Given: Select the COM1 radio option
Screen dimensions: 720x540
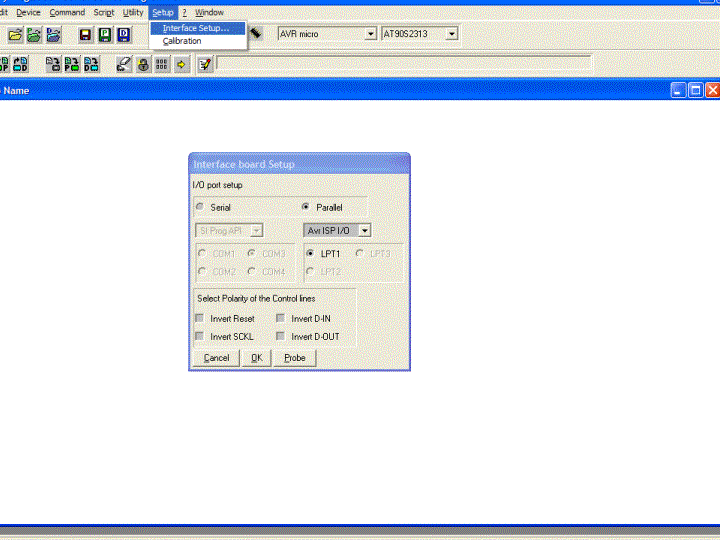Looking at the screenshot, I should (x=202, y=253).
